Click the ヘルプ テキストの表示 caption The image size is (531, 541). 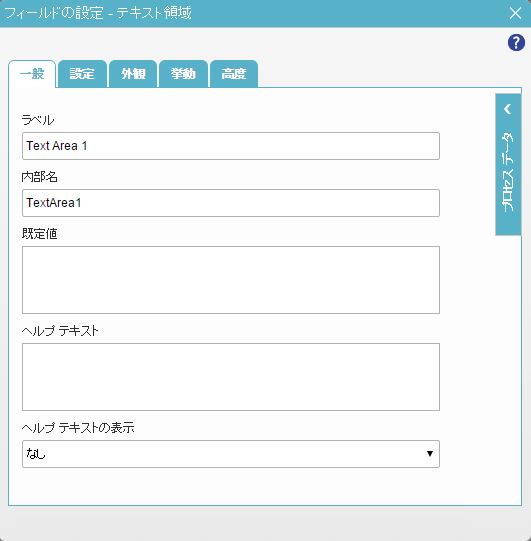click(x=78, y=428)
